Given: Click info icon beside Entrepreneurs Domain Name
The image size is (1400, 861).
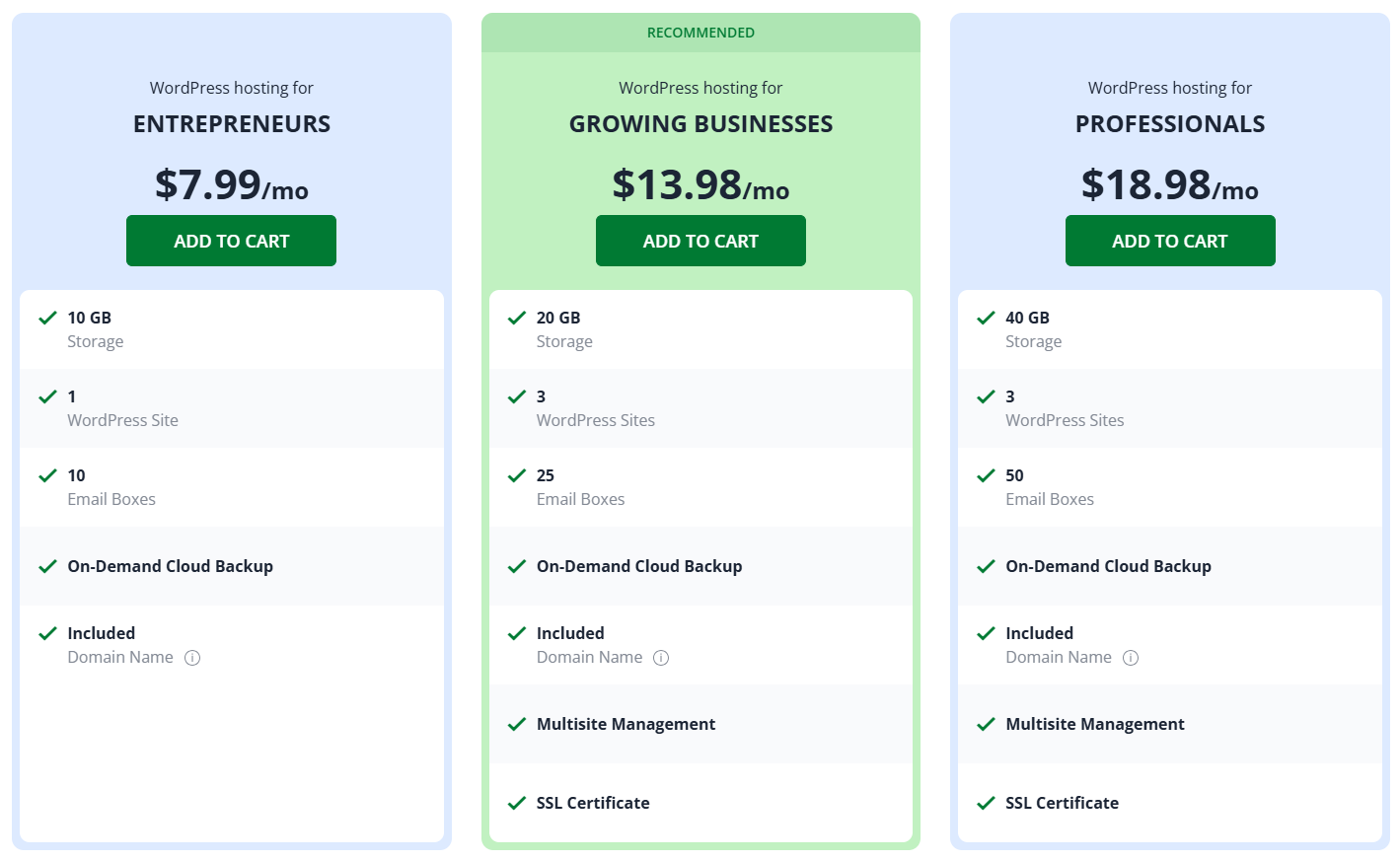Looking at the screenshot, I should coord(192,658).
